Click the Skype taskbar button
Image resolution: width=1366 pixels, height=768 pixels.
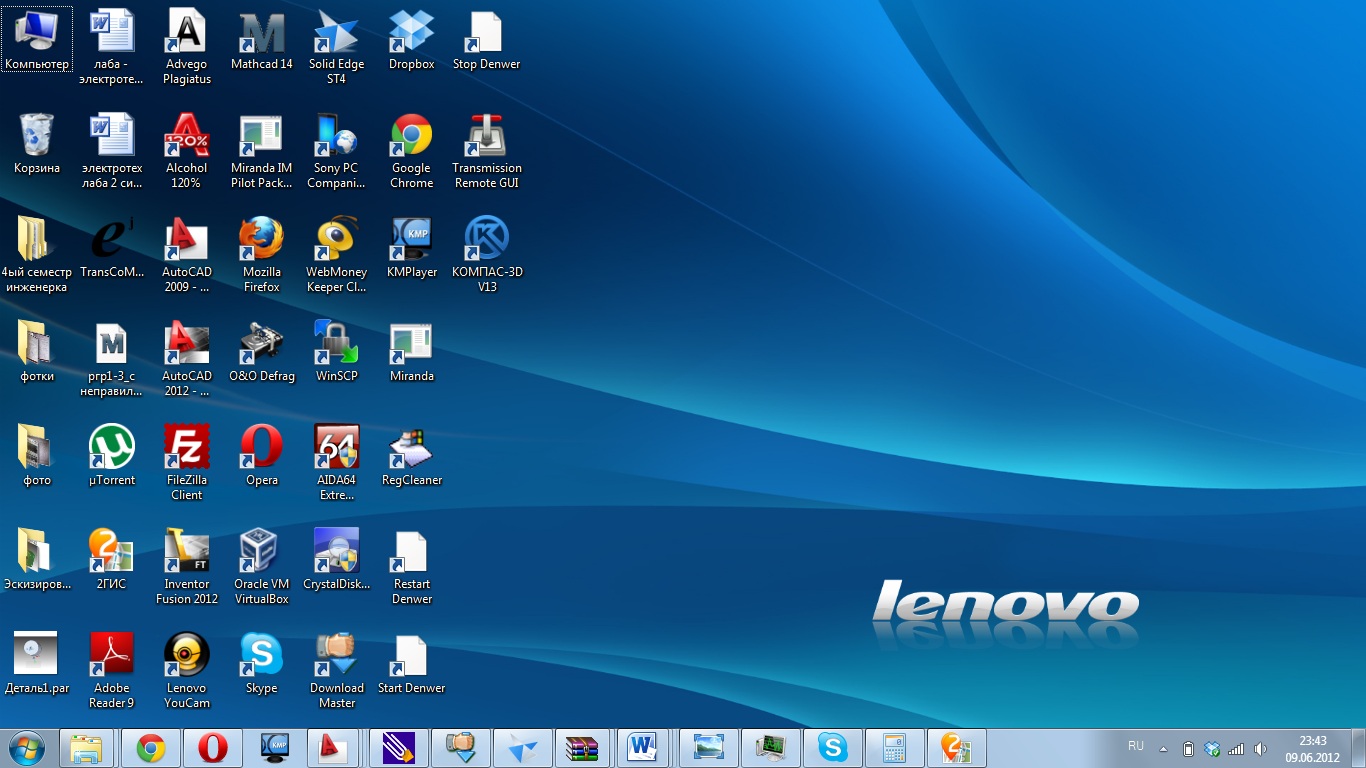pos(832,748)
